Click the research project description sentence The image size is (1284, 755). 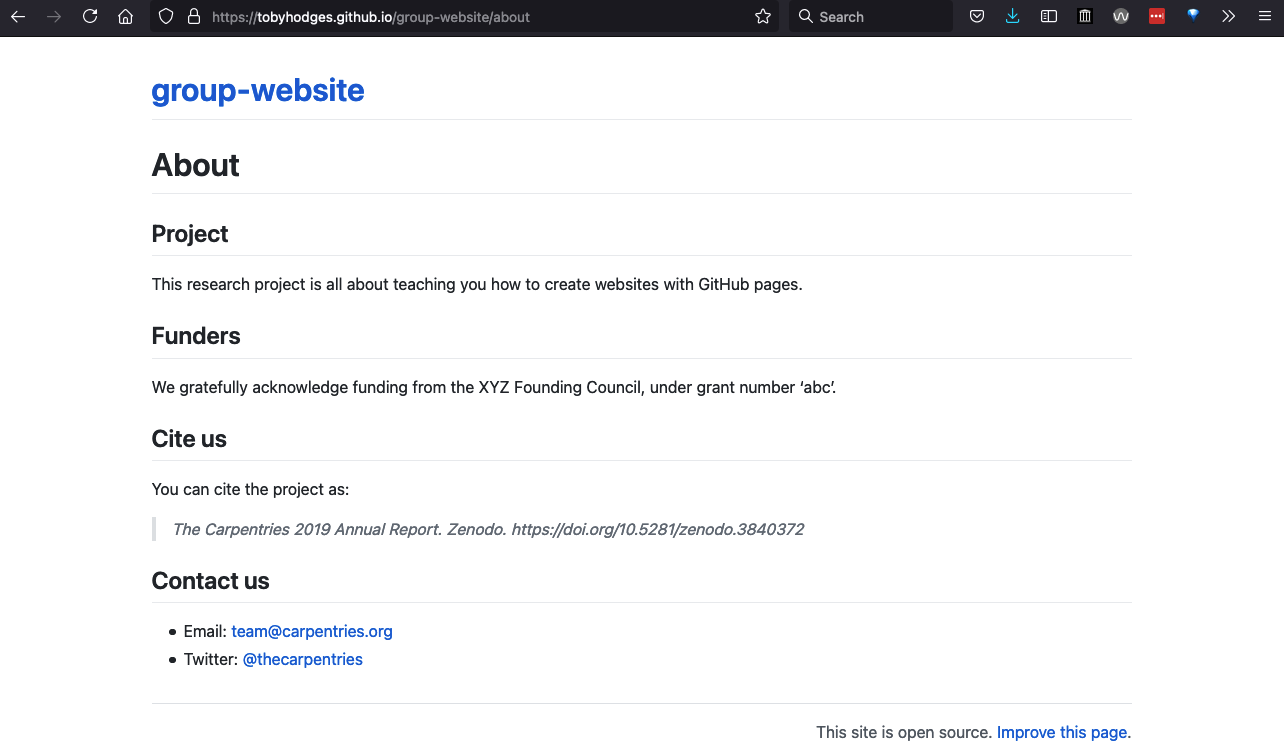[x=477, y=284]
